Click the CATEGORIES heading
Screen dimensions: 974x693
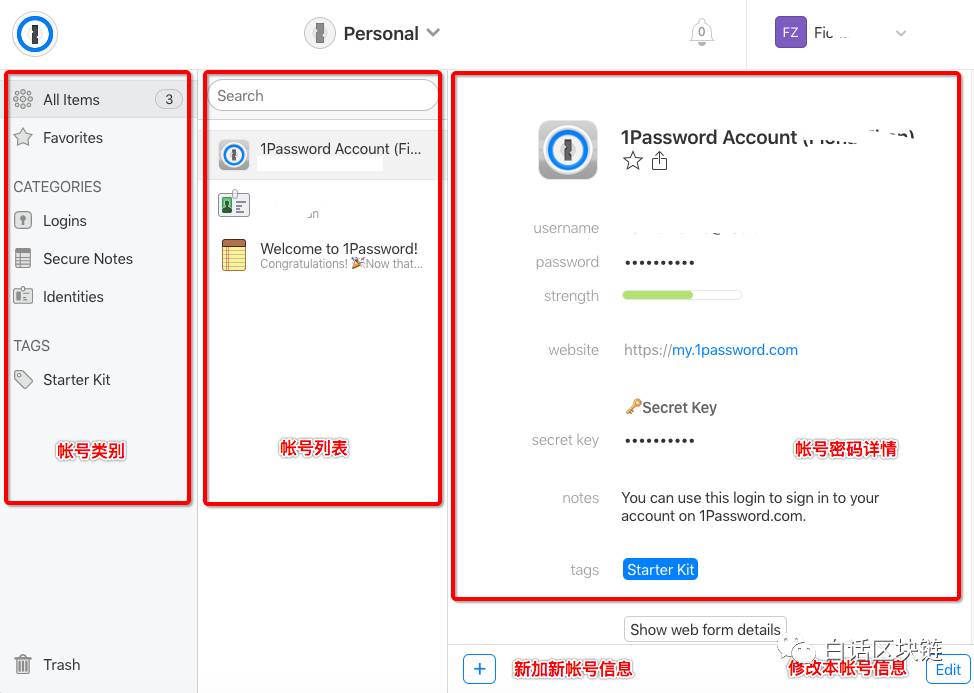(57, 187)
